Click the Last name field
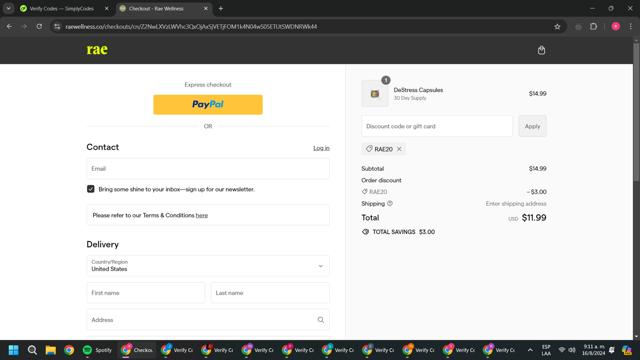 (270, 293)
